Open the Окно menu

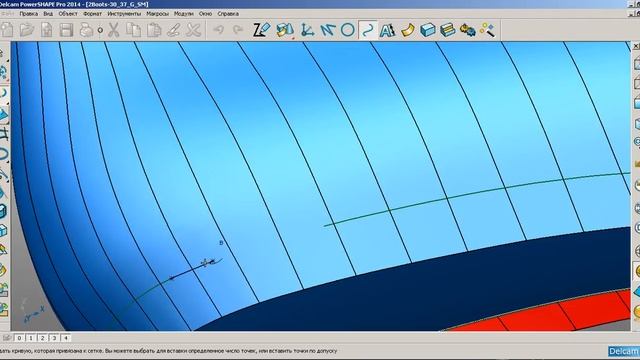pyautogui.click(x=205, y=13)
